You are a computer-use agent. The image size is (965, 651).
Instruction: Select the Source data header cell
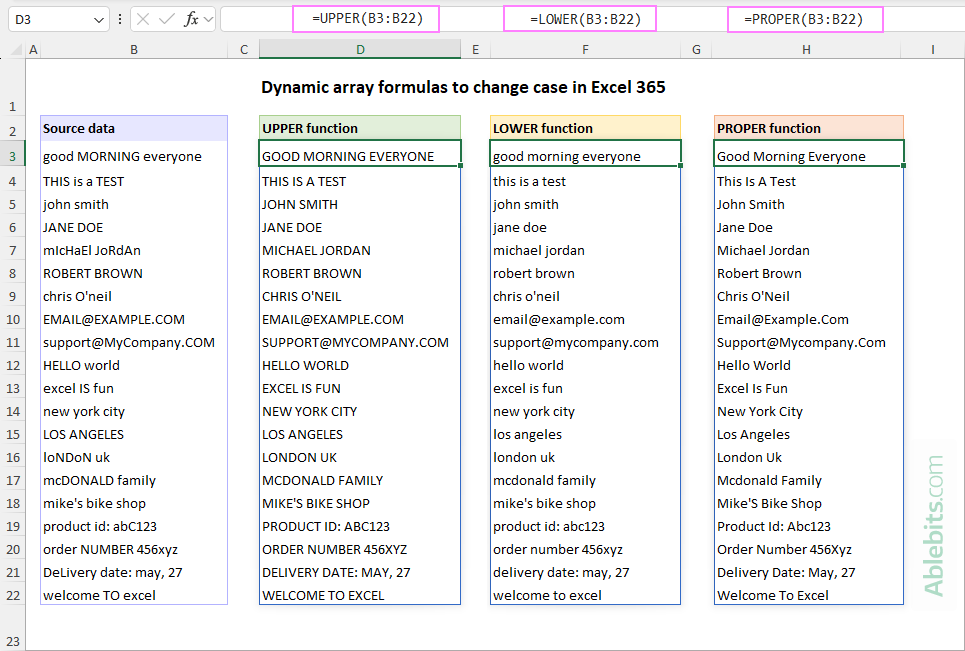click(133, 127)
